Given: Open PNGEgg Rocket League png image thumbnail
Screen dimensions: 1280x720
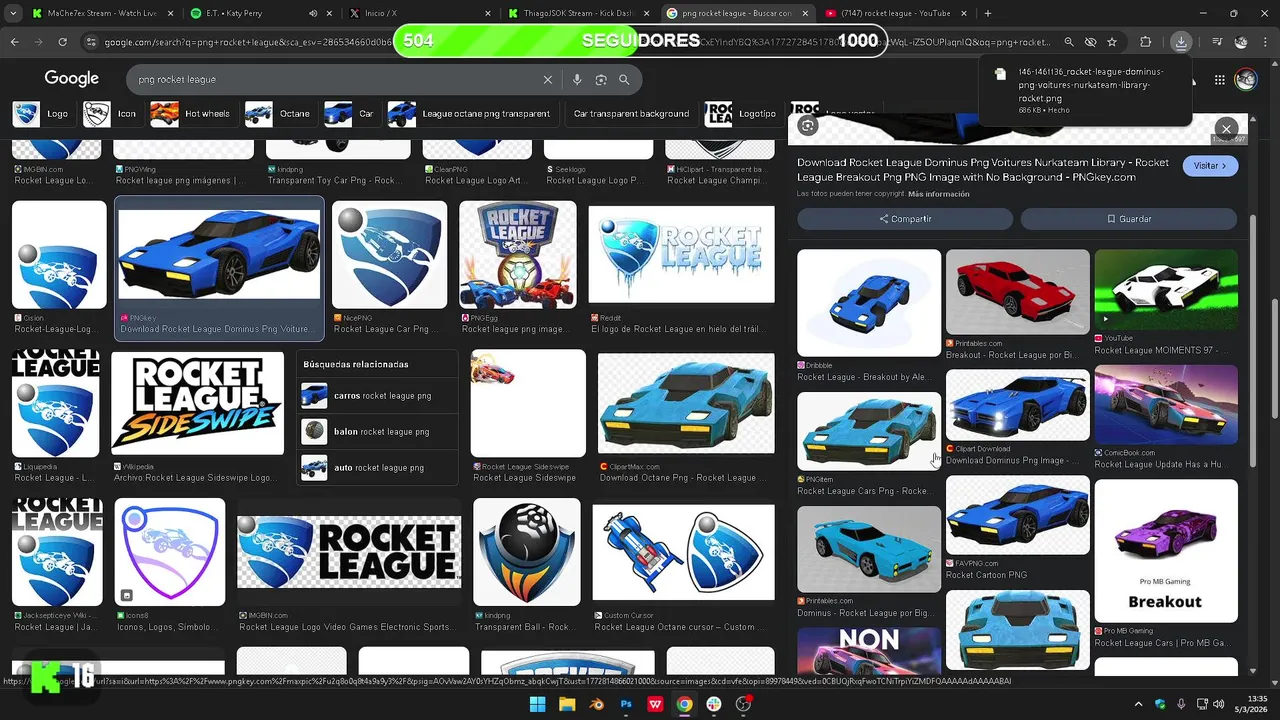Looking at the screenshot, I should coord(518,255).
